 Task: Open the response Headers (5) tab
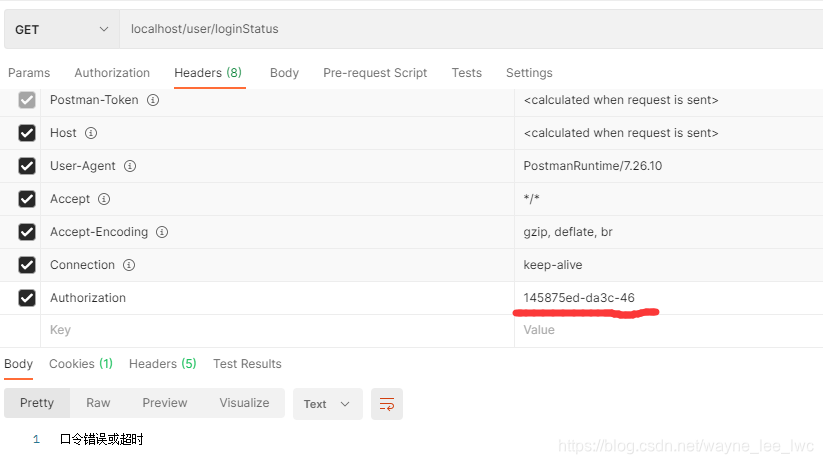(163, 364)
